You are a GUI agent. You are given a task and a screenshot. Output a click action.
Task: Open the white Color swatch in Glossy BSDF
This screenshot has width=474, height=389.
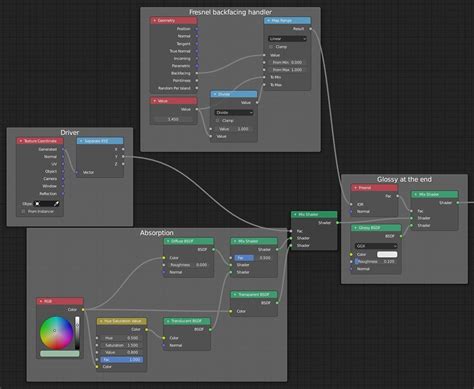click(x=387, y=254)
